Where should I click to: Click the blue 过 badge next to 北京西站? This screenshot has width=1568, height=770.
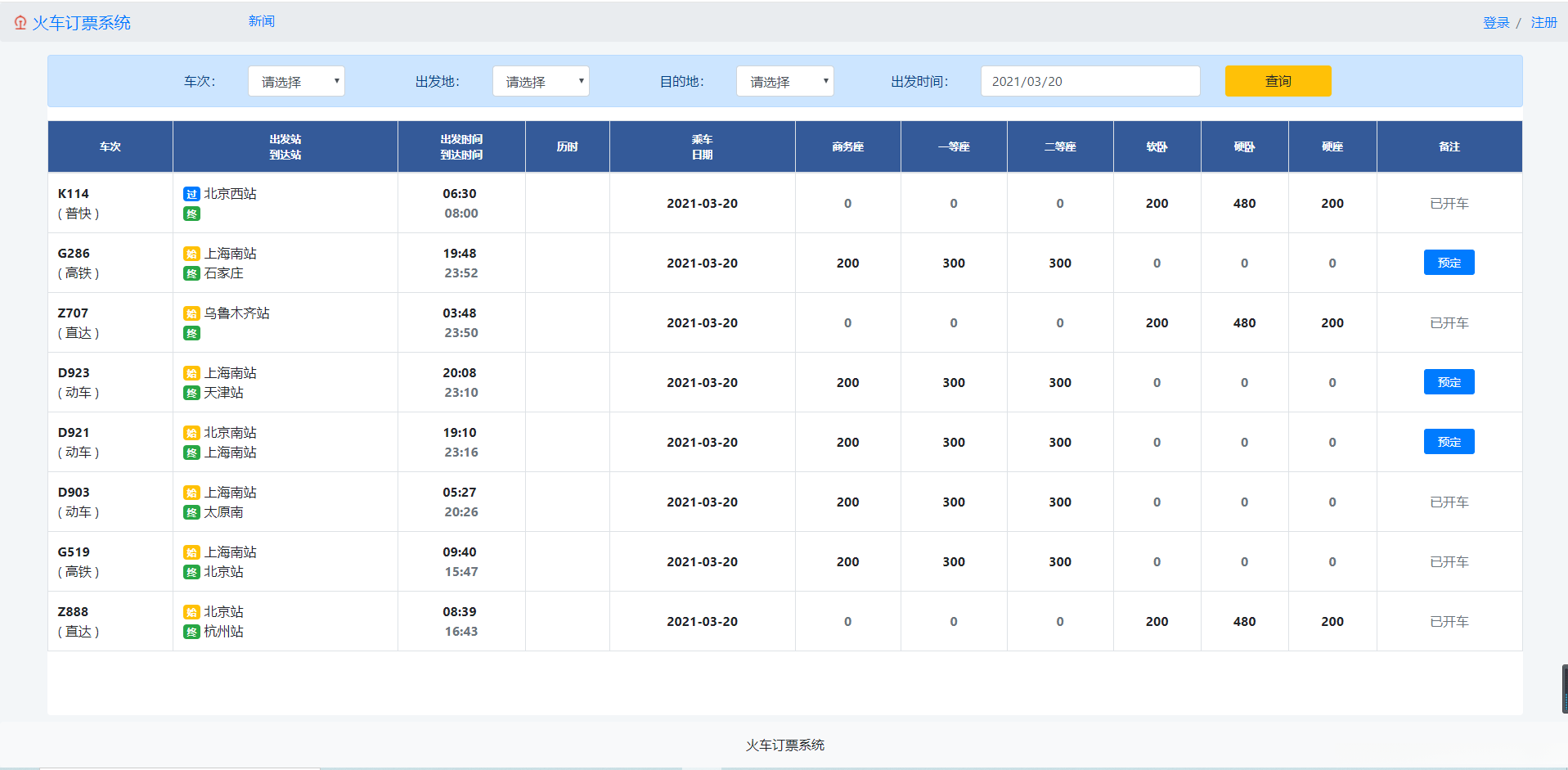[191, 194]
